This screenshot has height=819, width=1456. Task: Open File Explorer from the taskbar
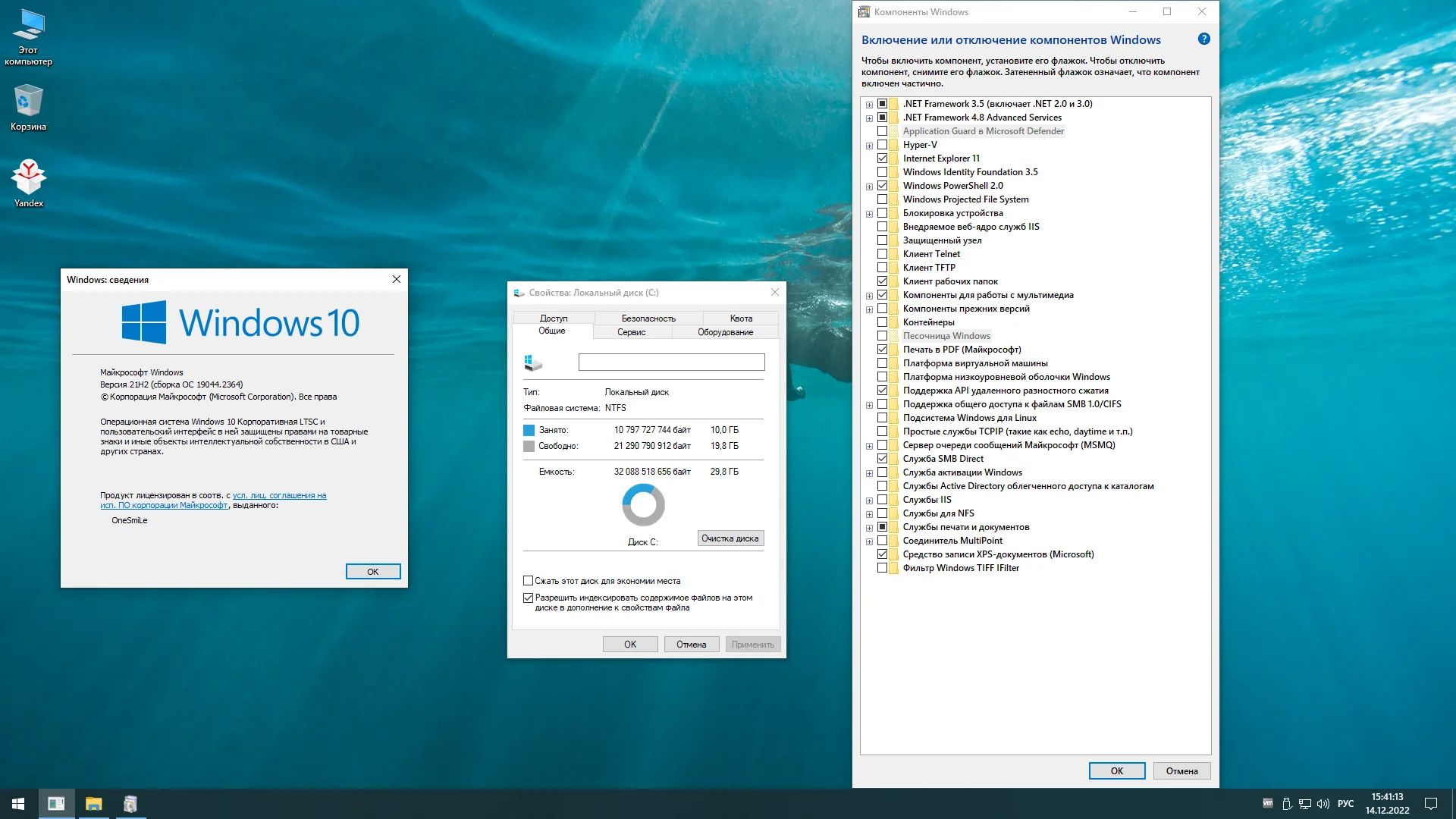click(x=93, y=804)
